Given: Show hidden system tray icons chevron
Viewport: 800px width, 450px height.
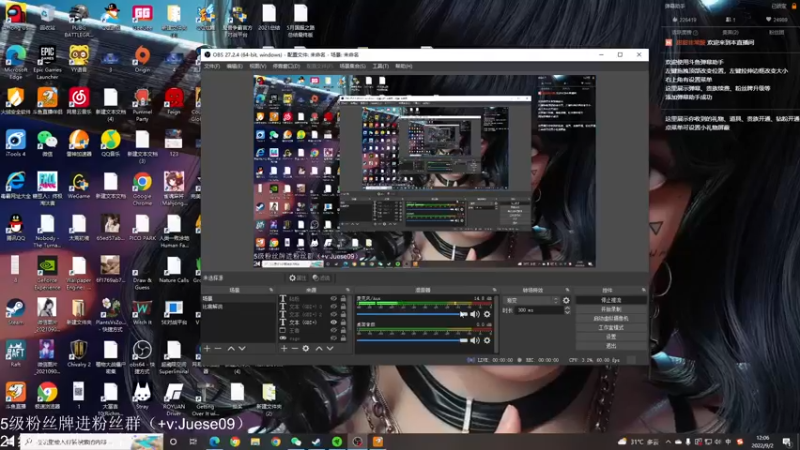Looking at the screenshot, I should coord(668,442).
